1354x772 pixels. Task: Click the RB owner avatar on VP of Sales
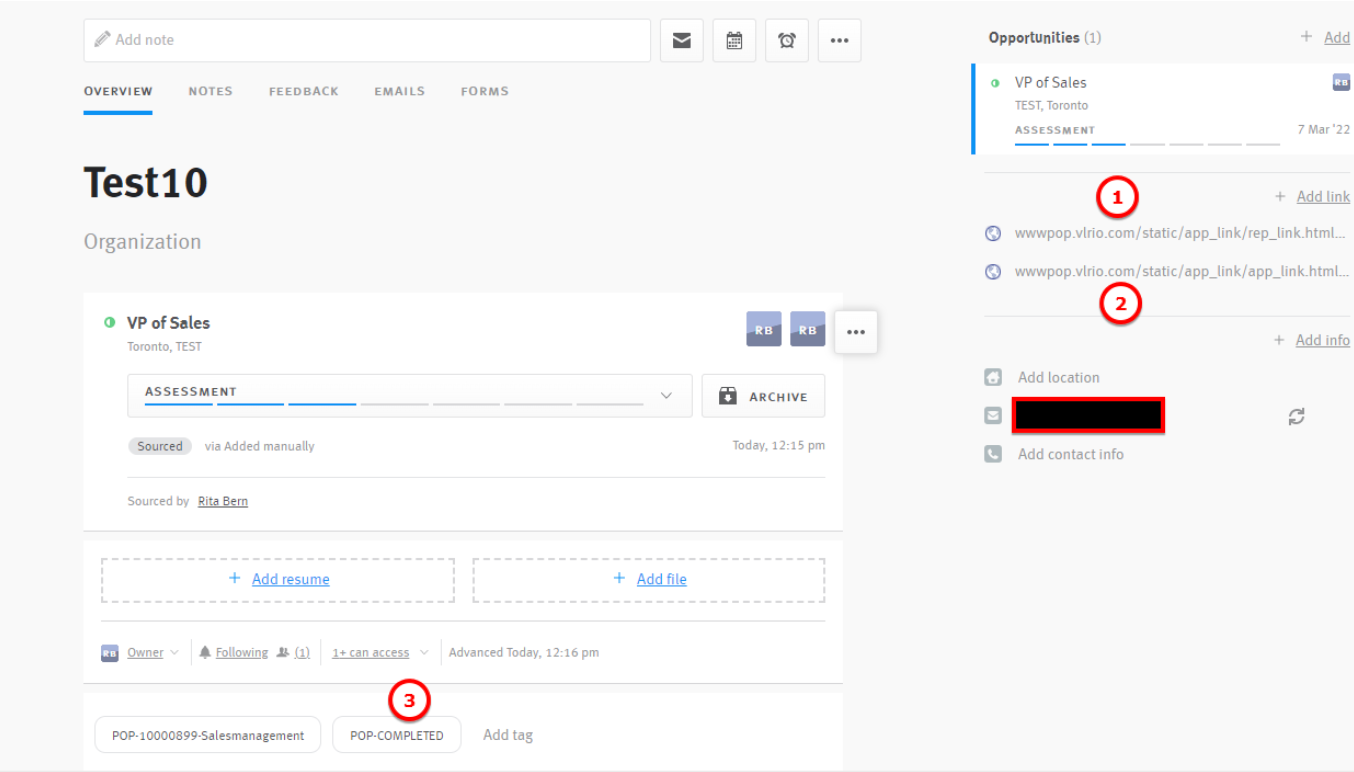[x=764, y=329]
